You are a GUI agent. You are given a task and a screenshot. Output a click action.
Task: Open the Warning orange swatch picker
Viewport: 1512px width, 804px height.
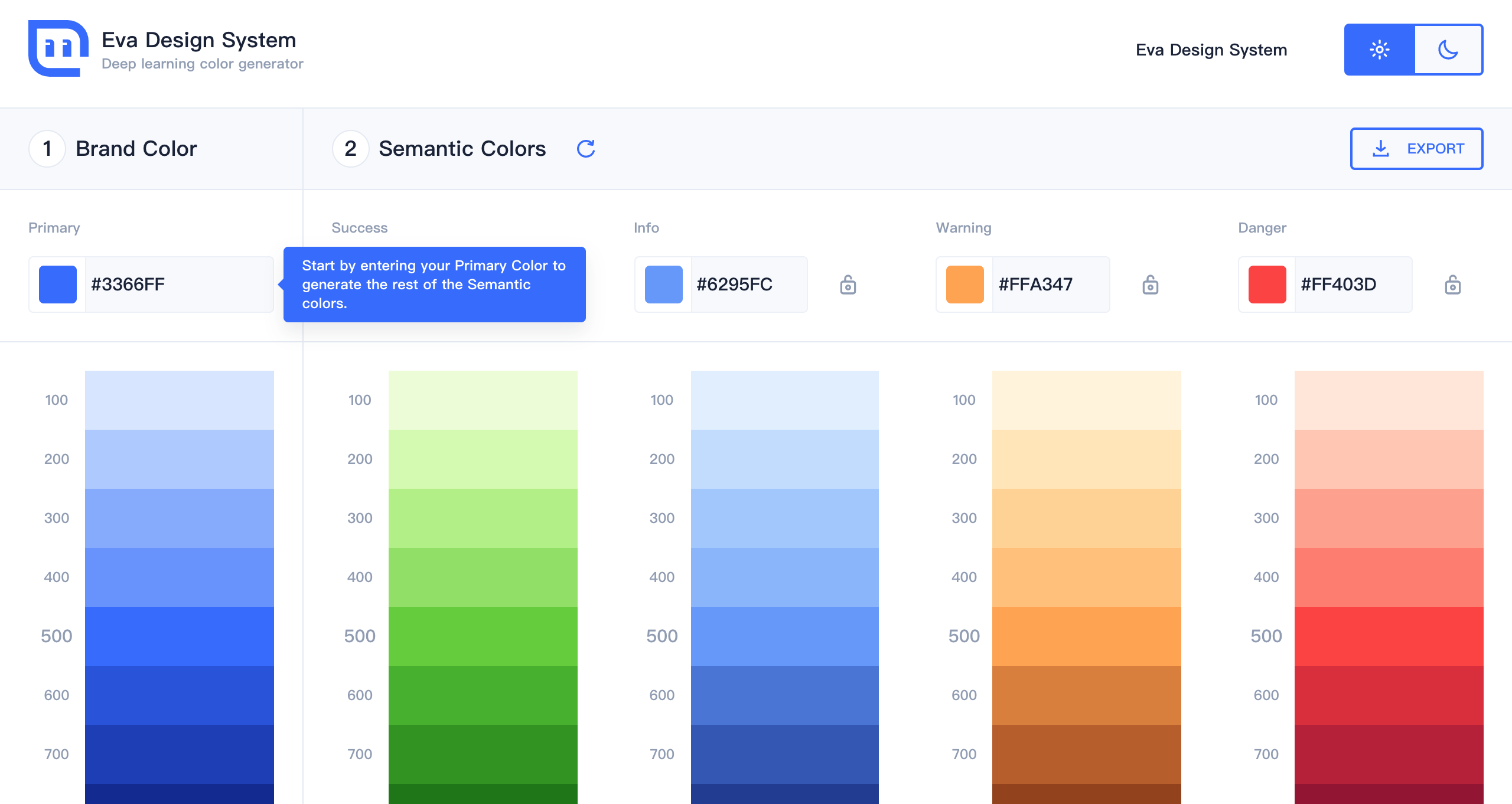[964, 285]
